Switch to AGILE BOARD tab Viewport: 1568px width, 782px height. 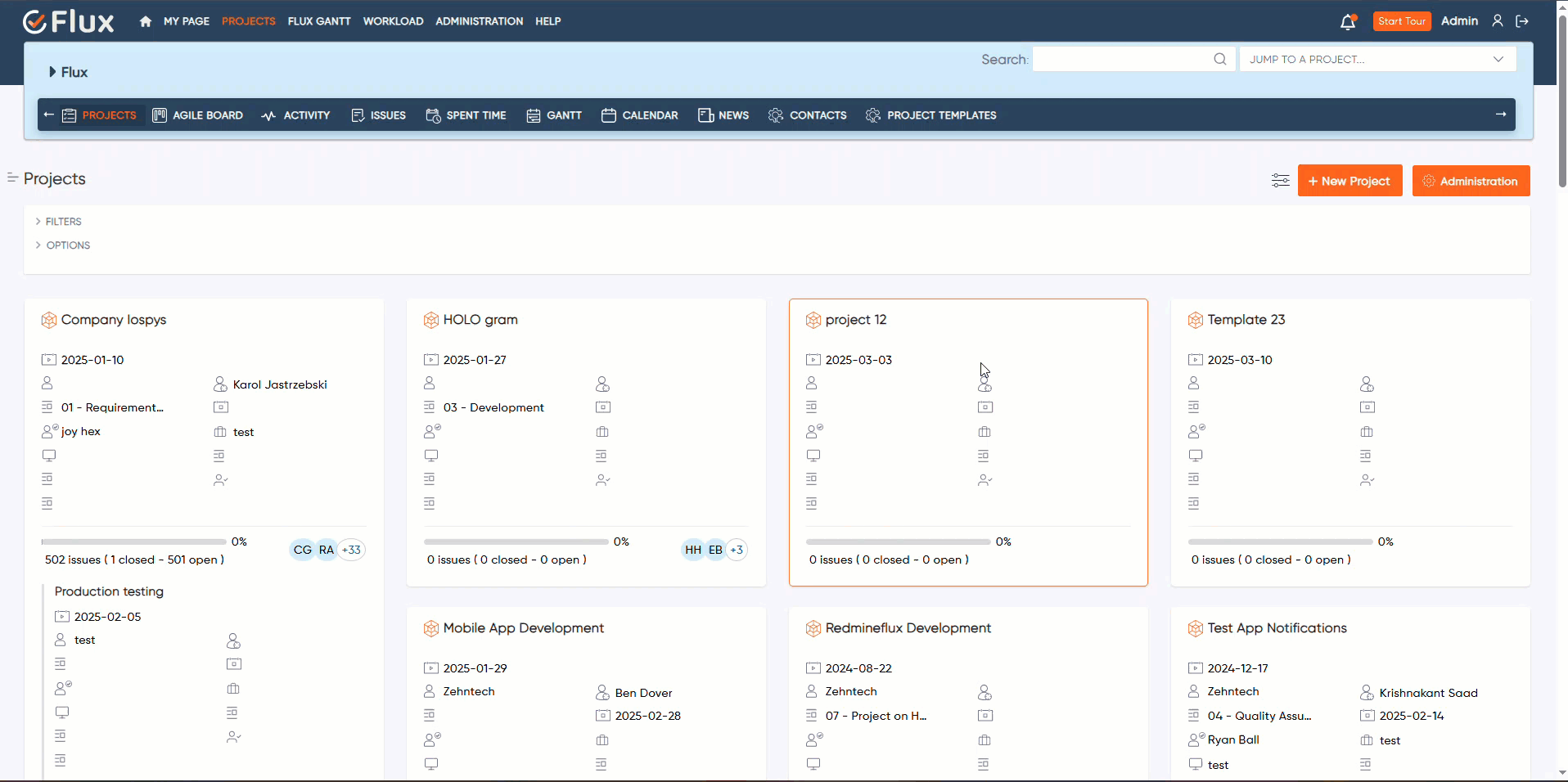198,115
